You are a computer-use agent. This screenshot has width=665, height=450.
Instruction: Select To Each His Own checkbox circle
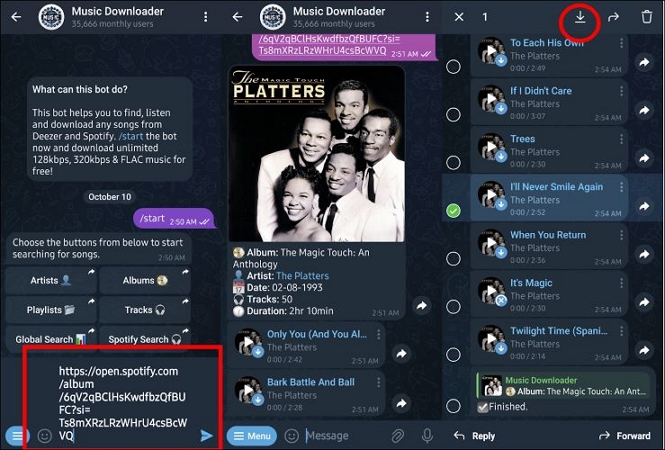click(x=453, y=67)
